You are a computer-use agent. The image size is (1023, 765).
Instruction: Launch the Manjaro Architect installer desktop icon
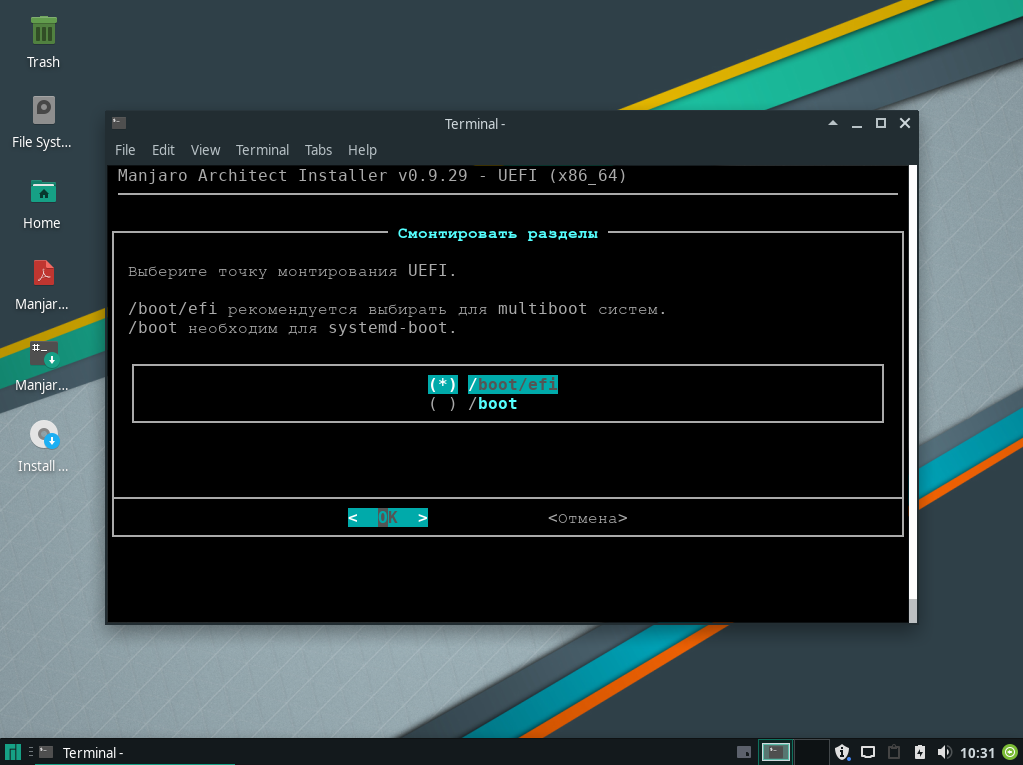pyautogui.click(x=43, y=353)
